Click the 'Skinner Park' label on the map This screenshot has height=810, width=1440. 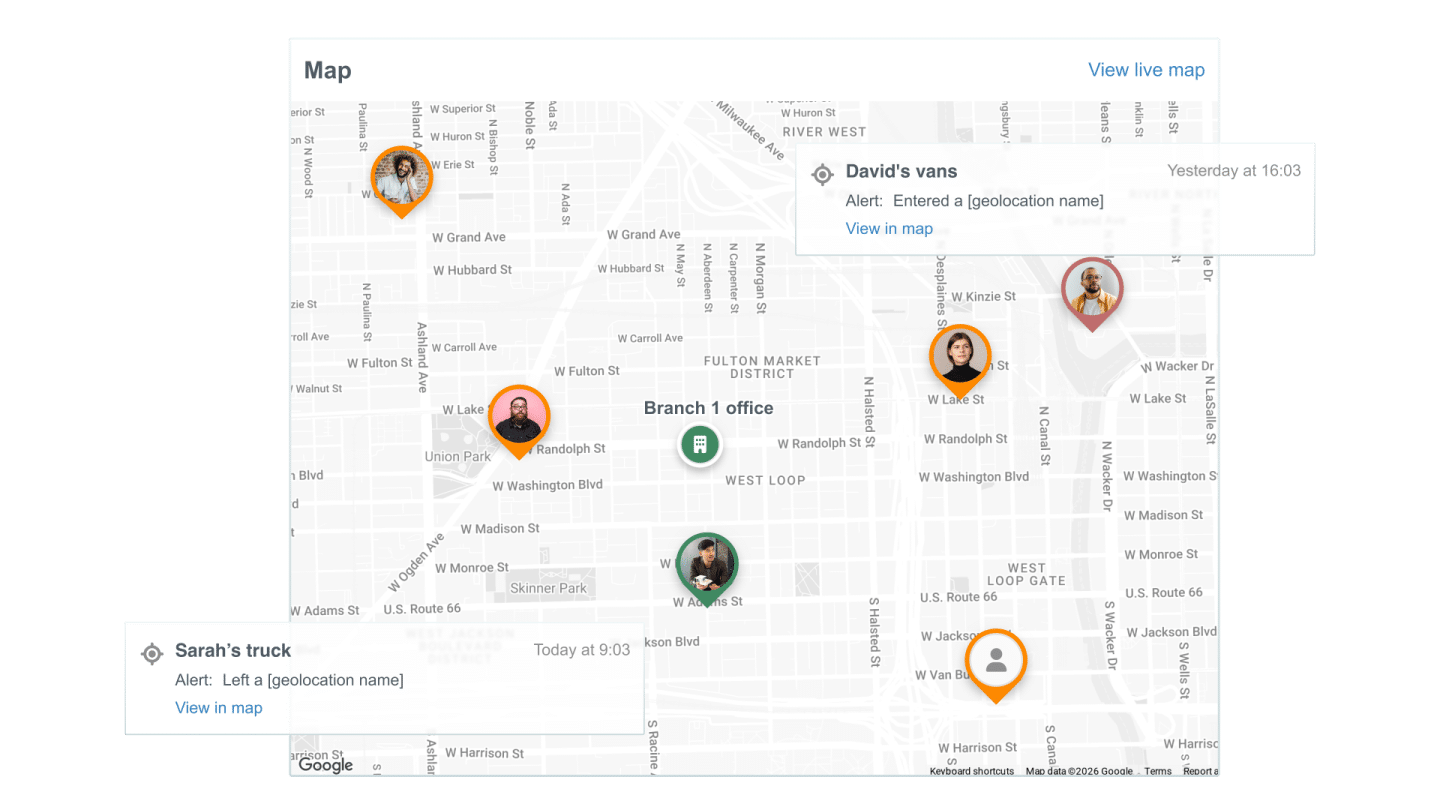tap(549, 588)
